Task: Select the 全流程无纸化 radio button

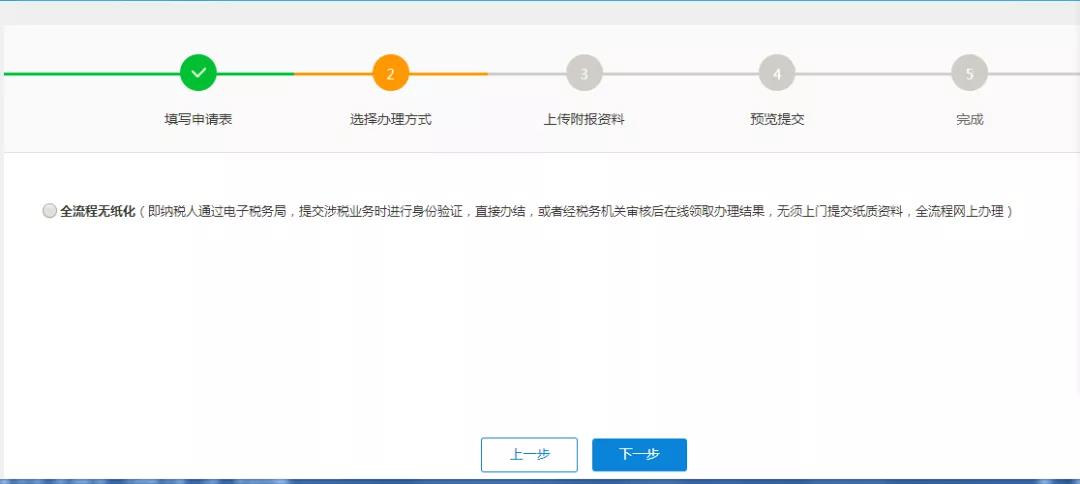Action: (x=50, y=211)
